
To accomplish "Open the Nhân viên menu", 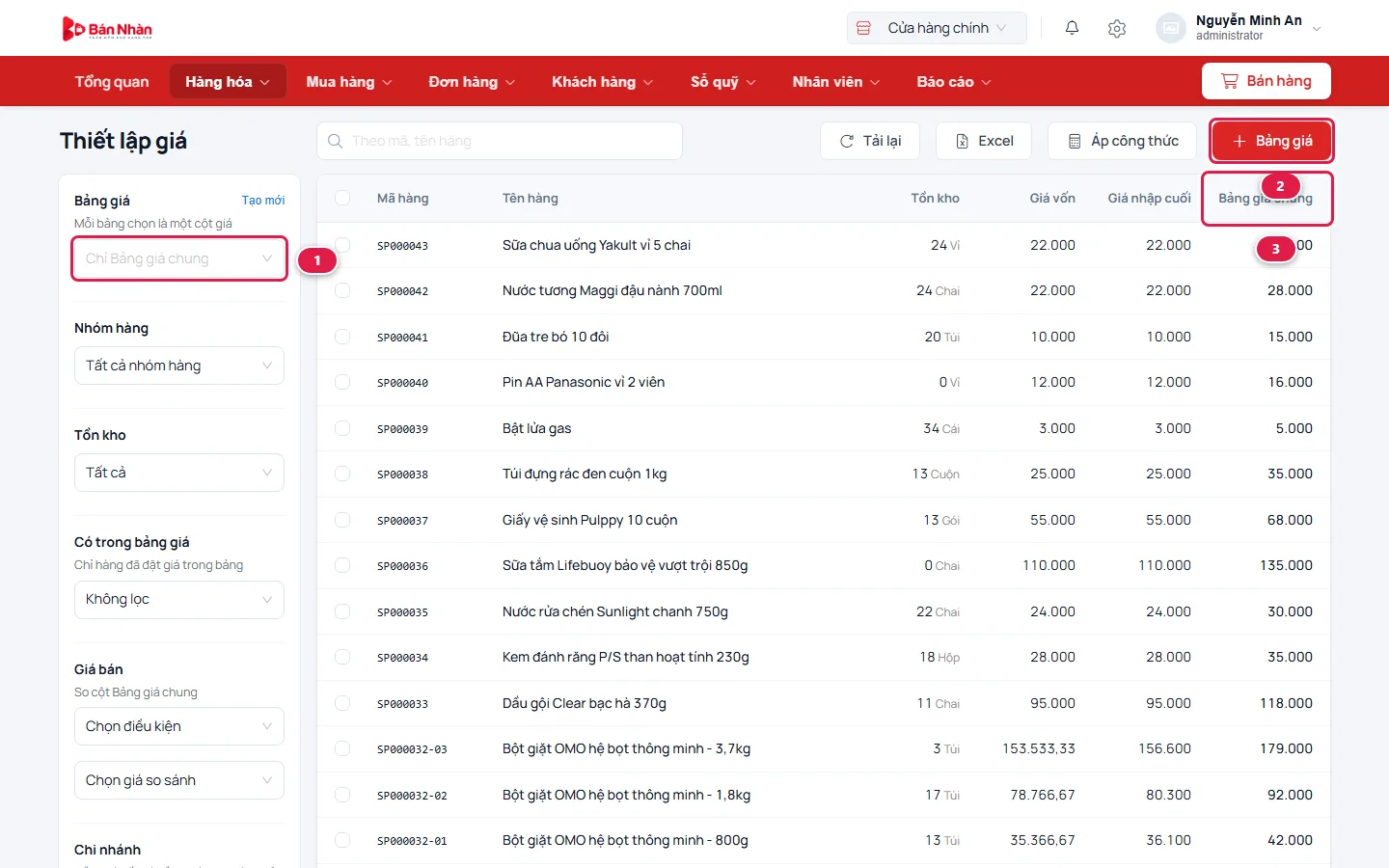I will 836,82.
